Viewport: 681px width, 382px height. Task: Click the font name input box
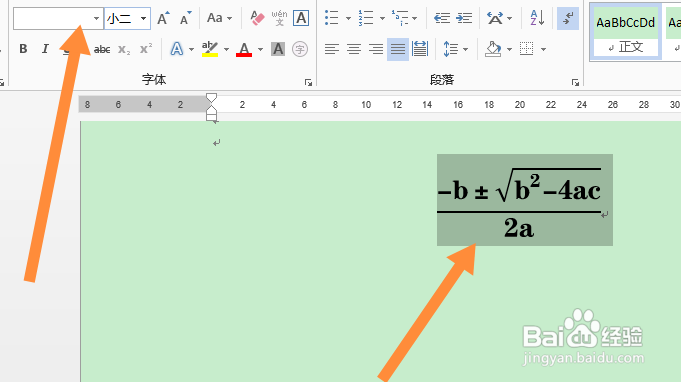(58, 18)
